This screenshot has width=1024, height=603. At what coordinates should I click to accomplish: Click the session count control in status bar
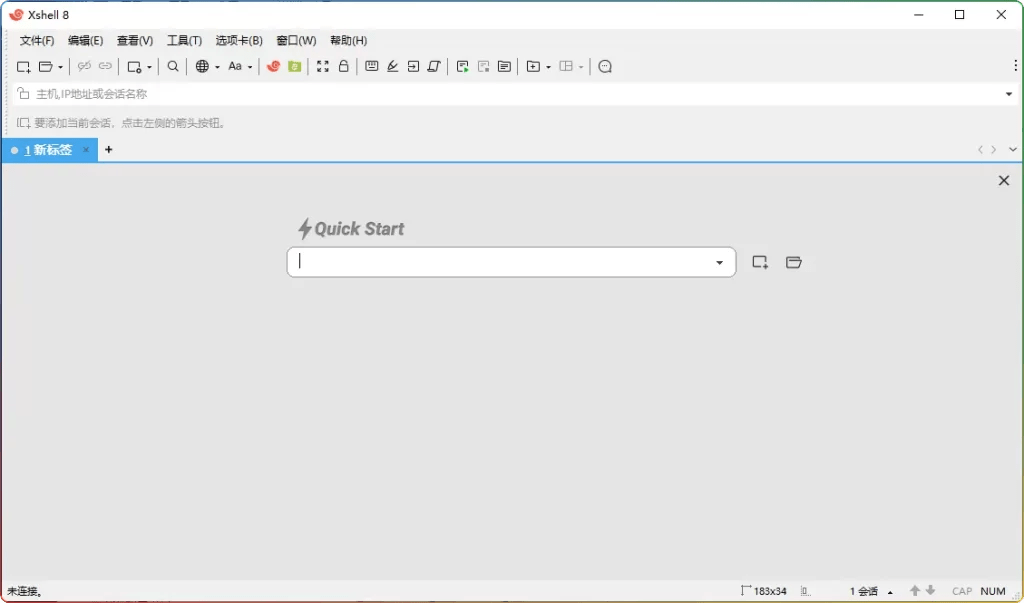[x=861, y=591]
